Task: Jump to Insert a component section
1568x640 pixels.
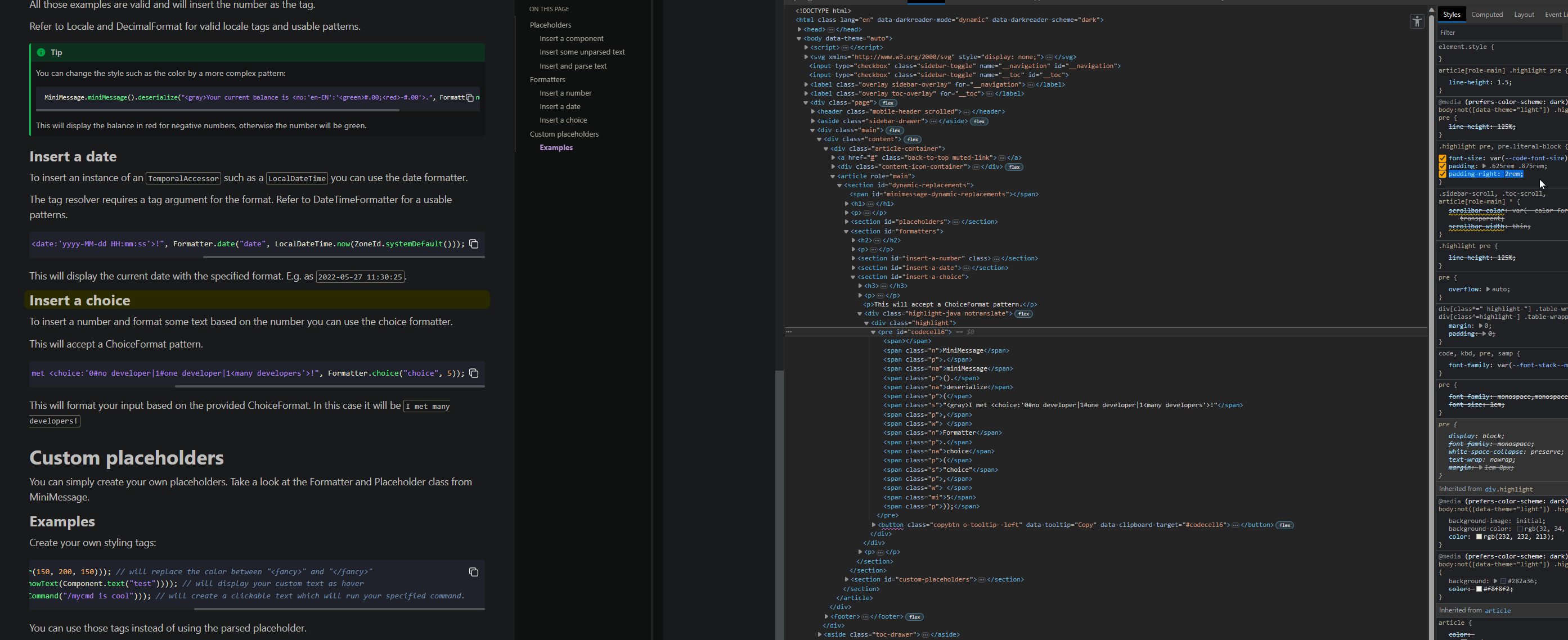Action: pyautogui.click(x=571, y=38)
